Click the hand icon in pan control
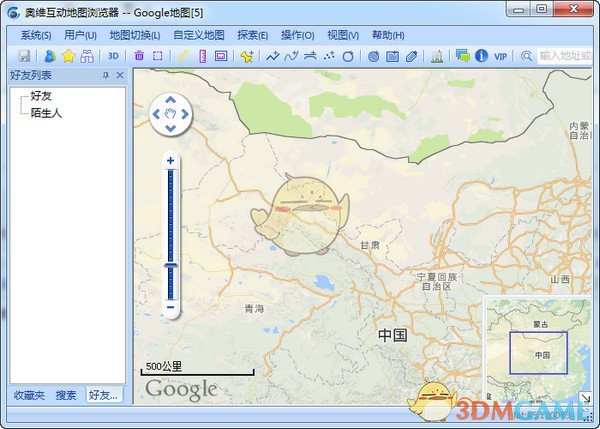Image resolution: width=600 pixels, height=429 pixels. (x=171, y=114)
